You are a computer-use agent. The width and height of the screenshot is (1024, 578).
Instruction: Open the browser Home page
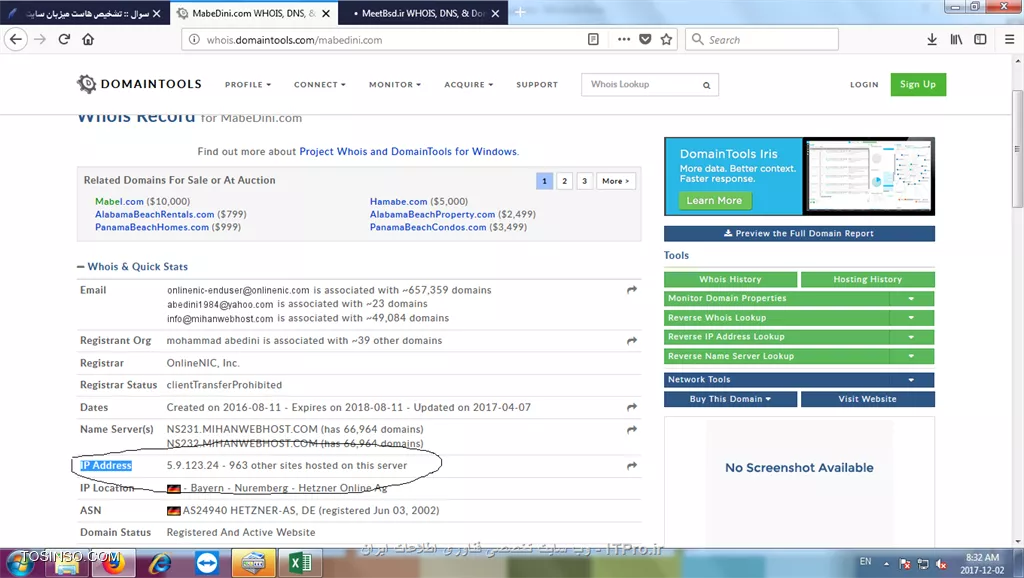tap(88, 39)
